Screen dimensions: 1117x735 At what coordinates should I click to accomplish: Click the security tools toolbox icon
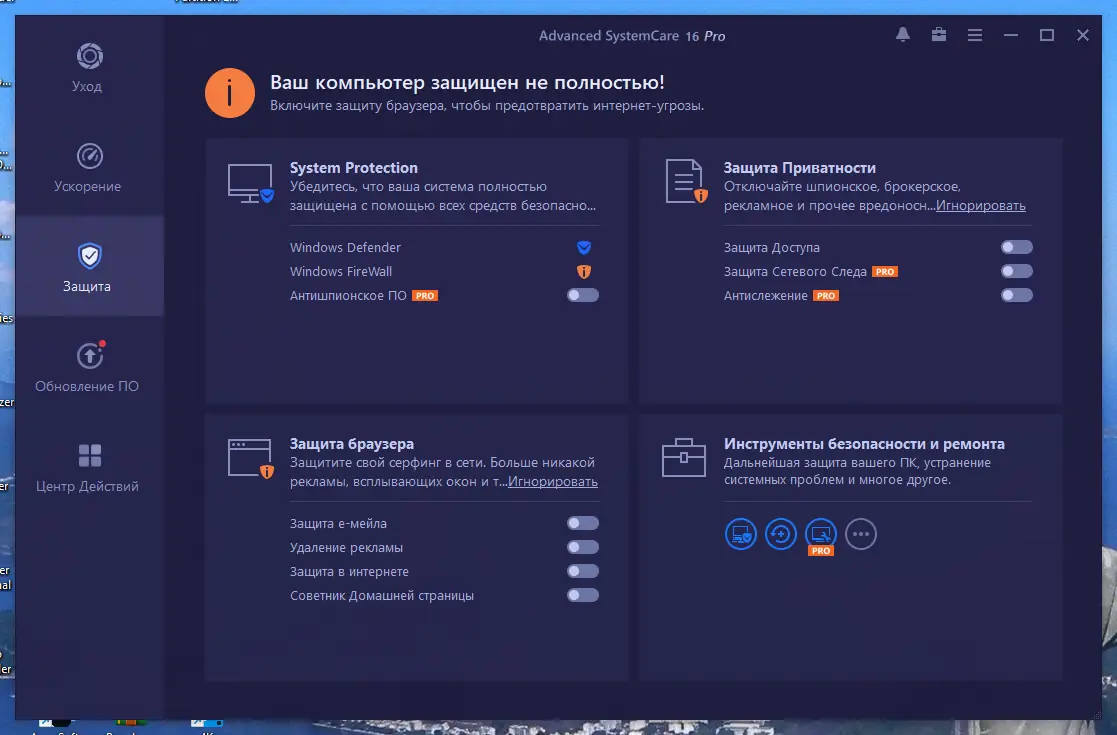(684, 457)
